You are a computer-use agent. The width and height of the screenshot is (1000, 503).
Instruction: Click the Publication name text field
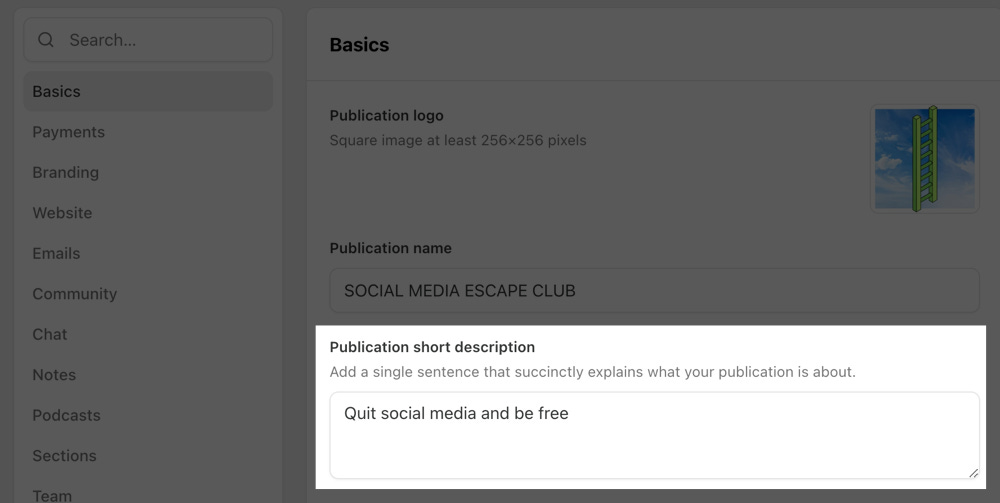point(654,291)
